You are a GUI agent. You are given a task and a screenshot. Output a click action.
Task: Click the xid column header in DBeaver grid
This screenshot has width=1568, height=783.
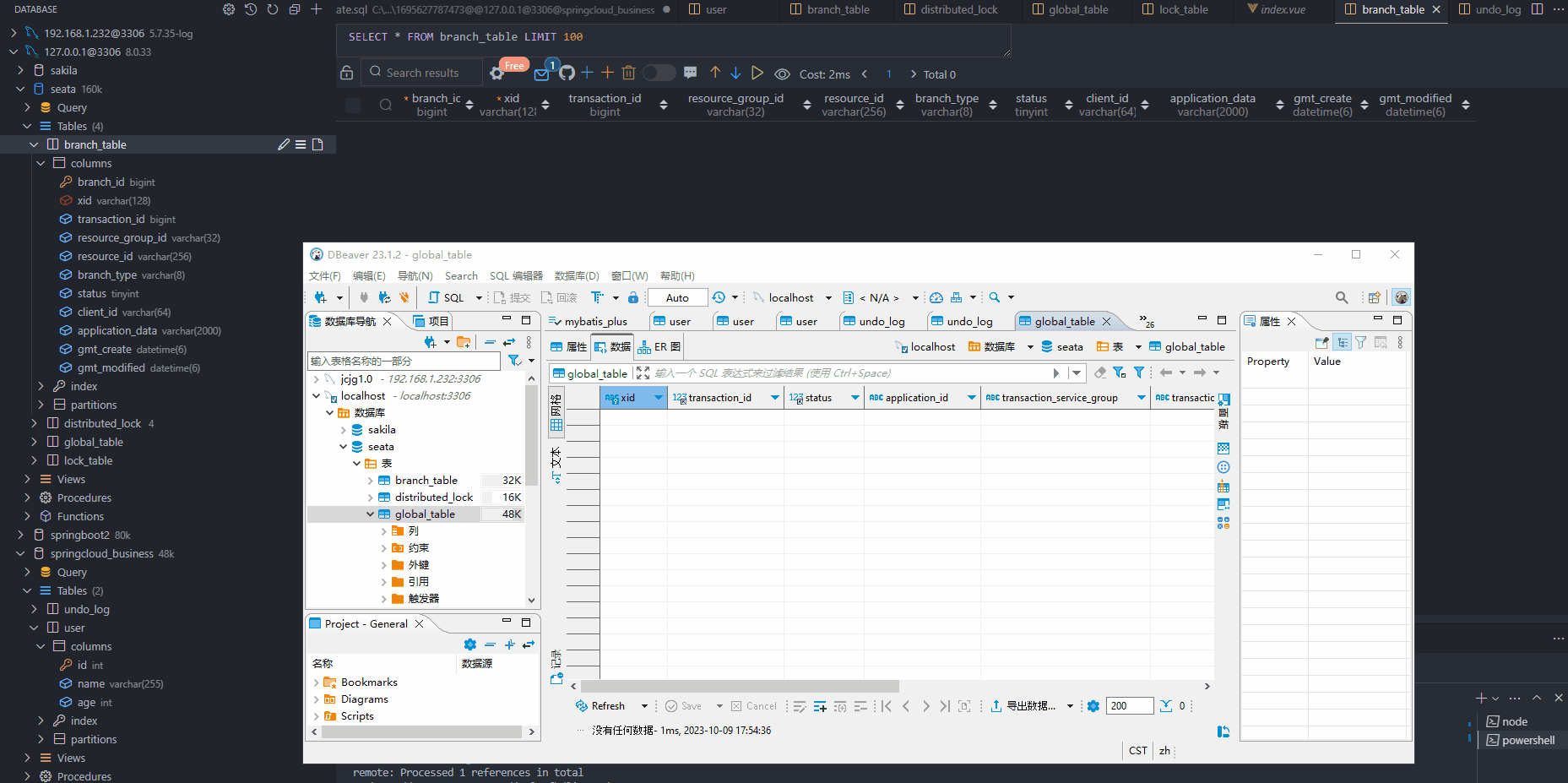click(633, 398)
